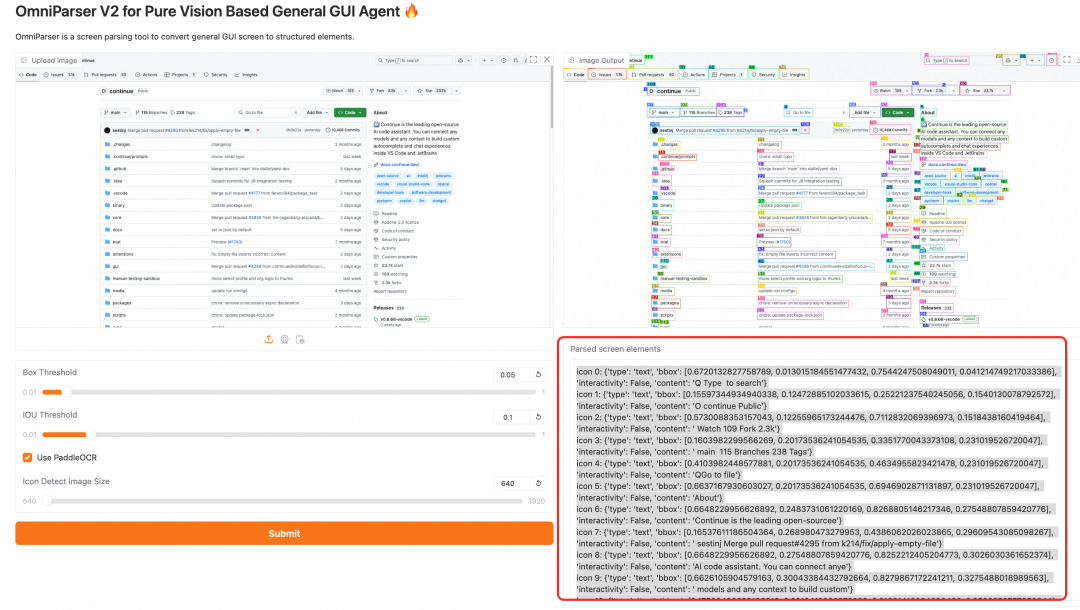
Task: Click parsed line 'models and any context to build custom'
Action: click(813, 584)
